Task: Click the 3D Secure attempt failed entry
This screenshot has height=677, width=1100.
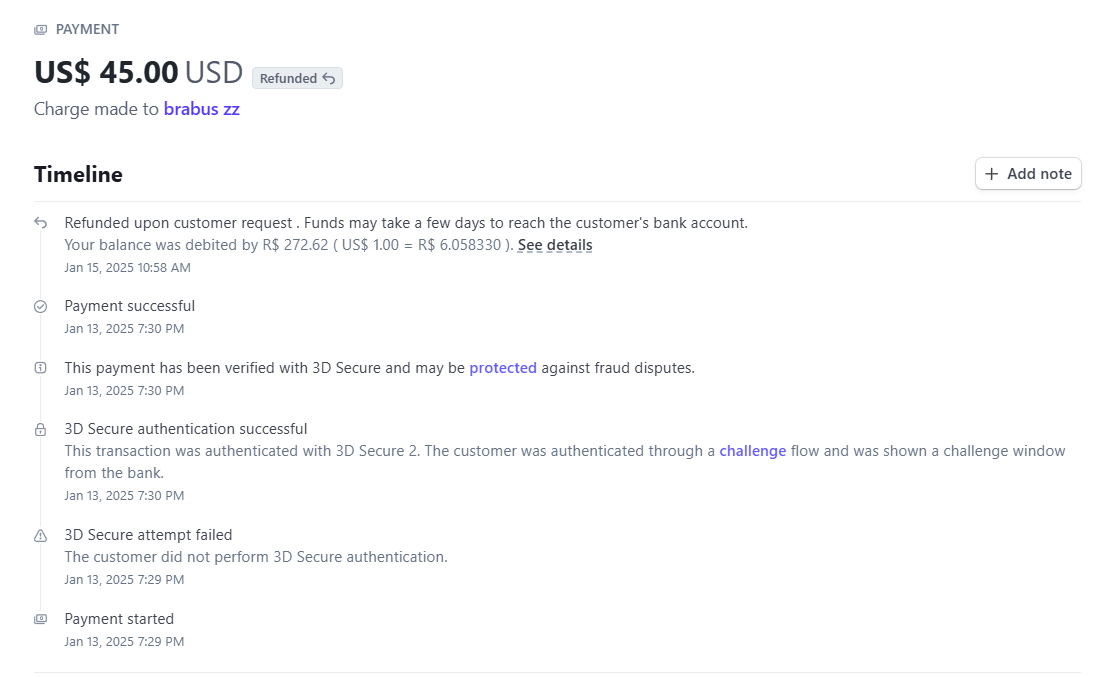Action: coord(148,535)
